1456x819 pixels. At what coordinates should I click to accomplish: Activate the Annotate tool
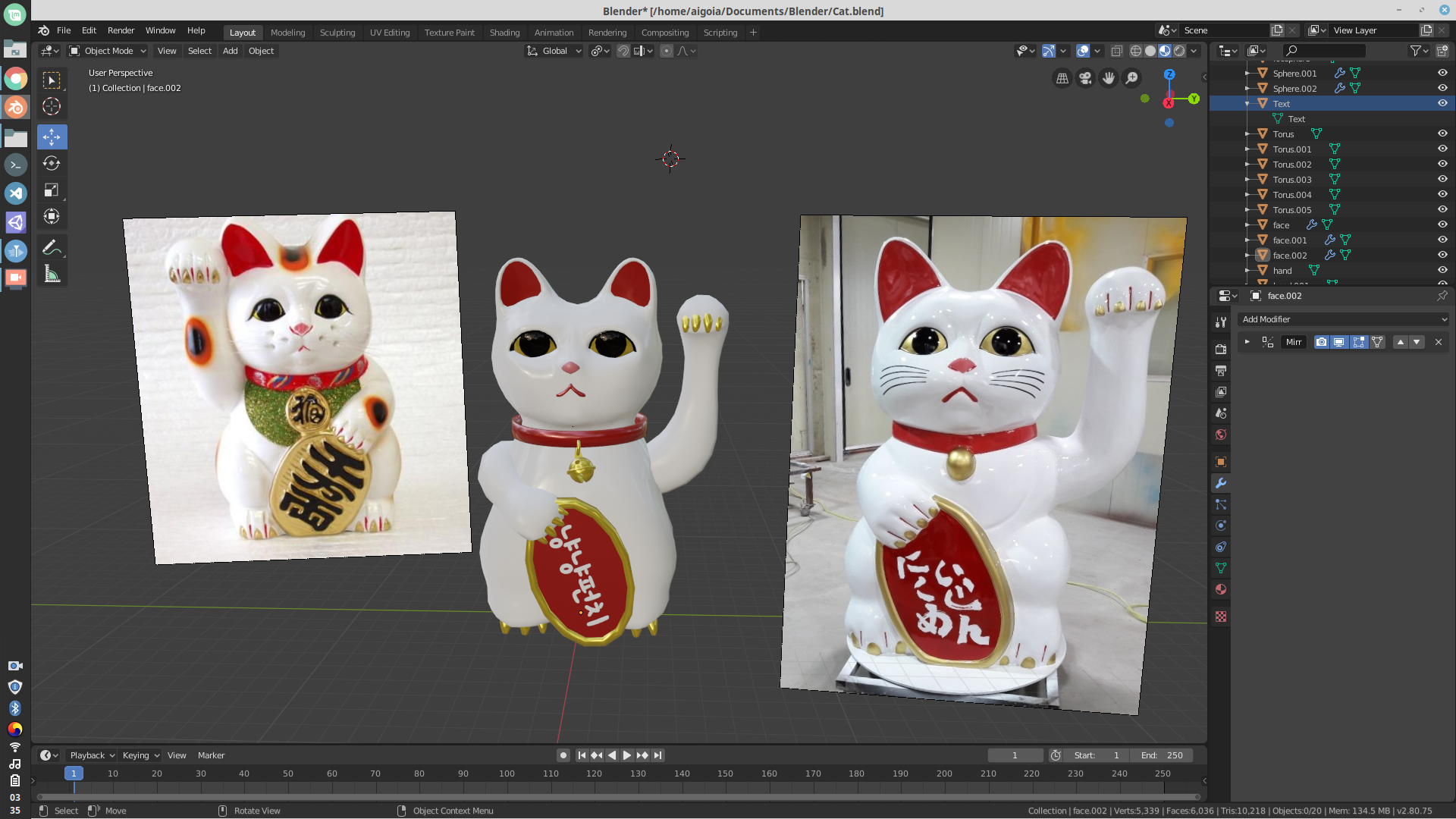click(52, 247)
